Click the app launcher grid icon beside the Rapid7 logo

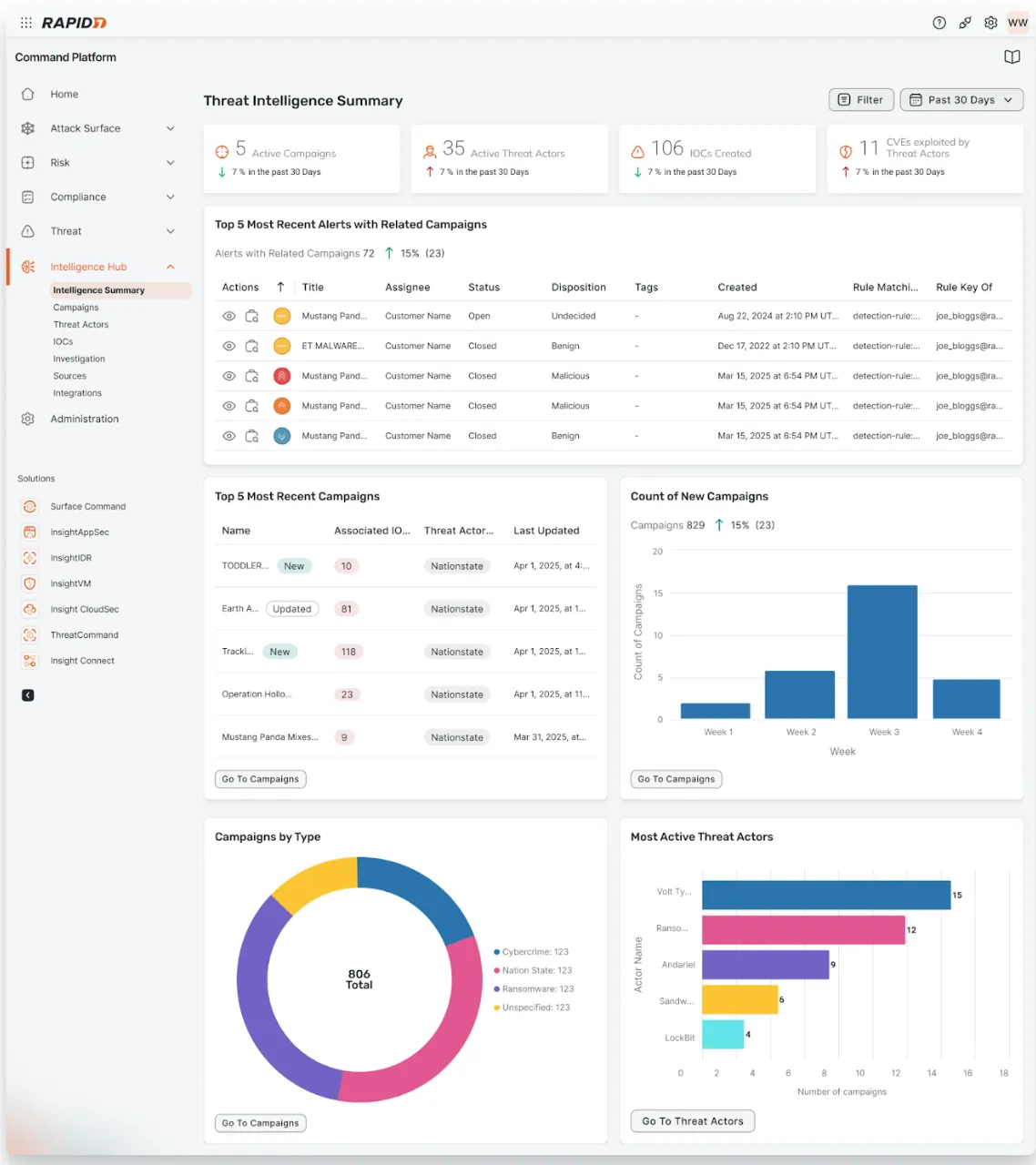[26, 22]
